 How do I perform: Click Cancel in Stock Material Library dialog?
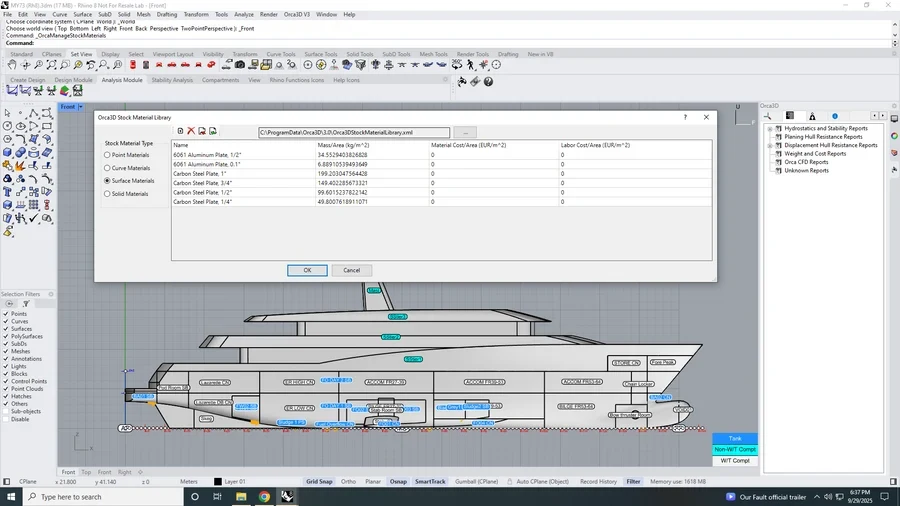click(351, 270)
